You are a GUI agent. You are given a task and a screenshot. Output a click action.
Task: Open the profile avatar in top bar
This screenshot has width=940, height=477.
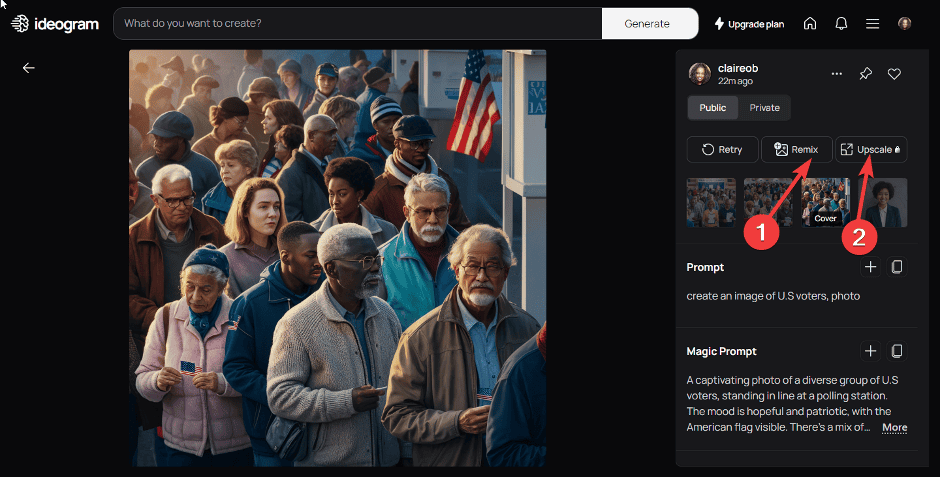click(x=905, y=23)
